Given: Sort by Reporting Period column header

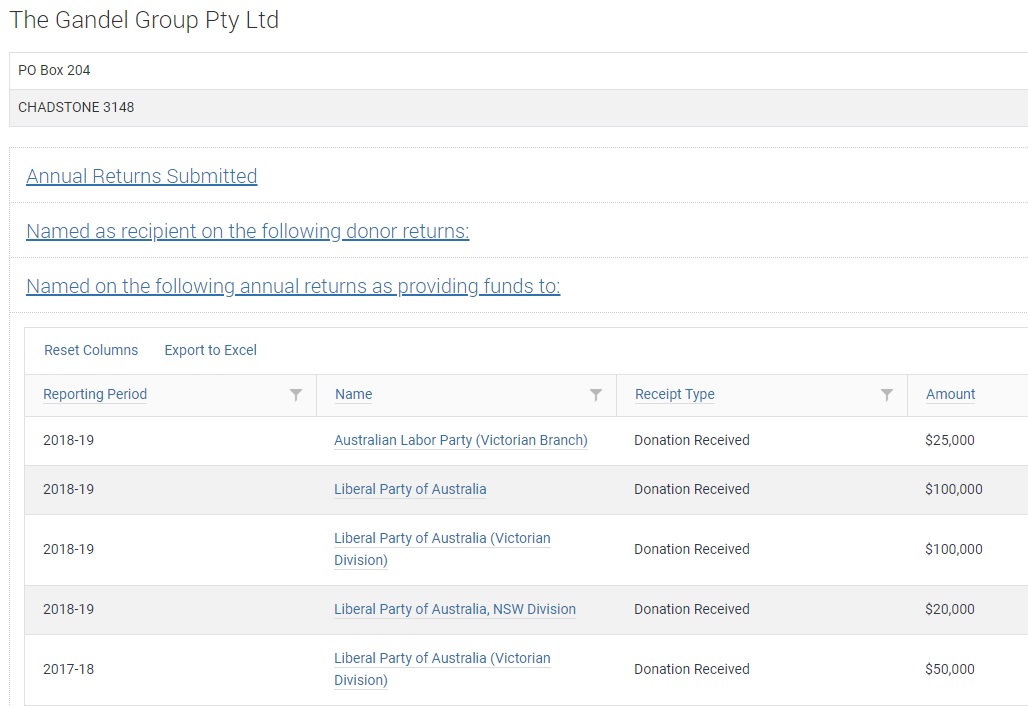Looking at the screenshot, I should pyautogui.click(x=95, y=394).
